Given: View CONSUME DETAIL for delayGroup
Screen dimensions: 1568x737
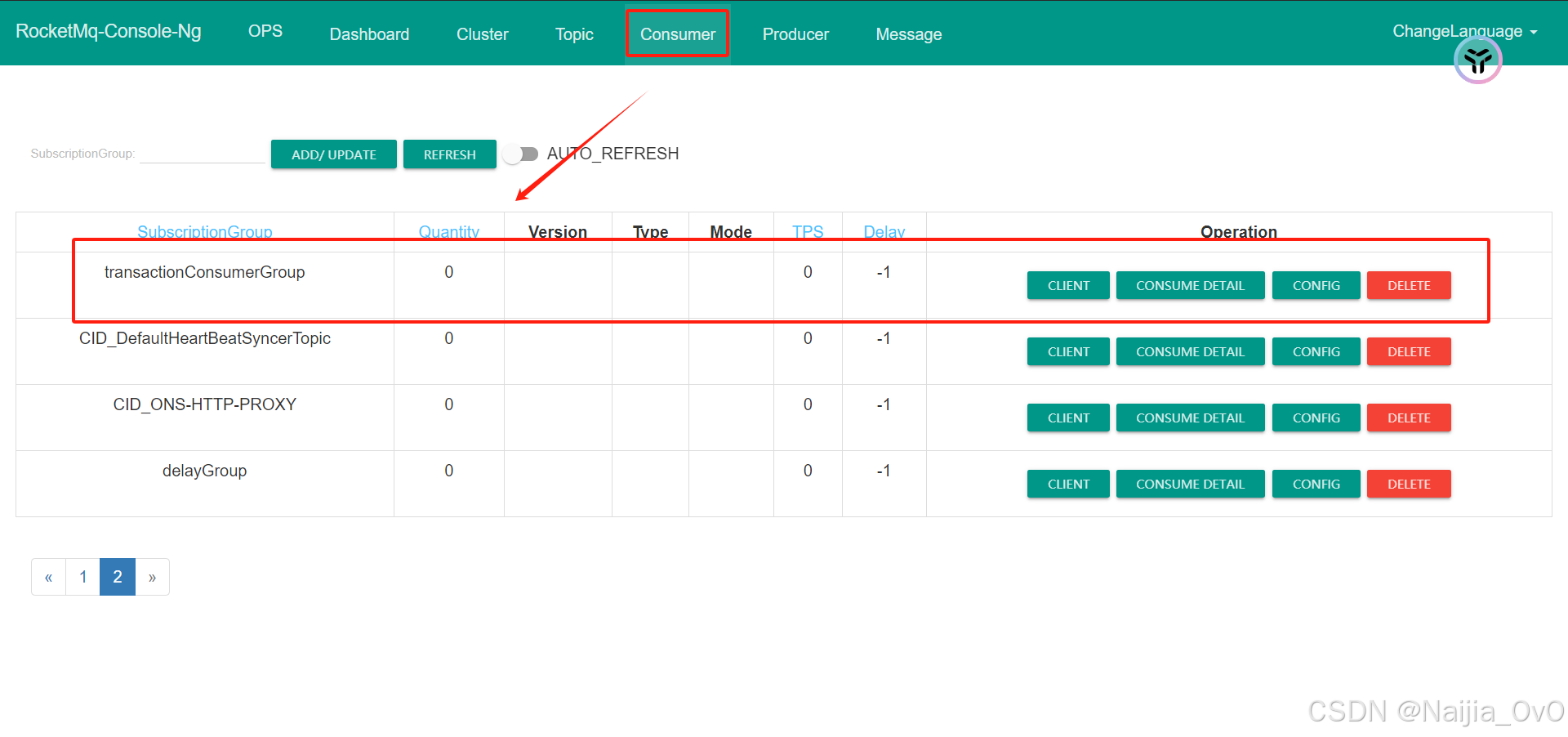Looking at the screenshot, I should 1190,484.
